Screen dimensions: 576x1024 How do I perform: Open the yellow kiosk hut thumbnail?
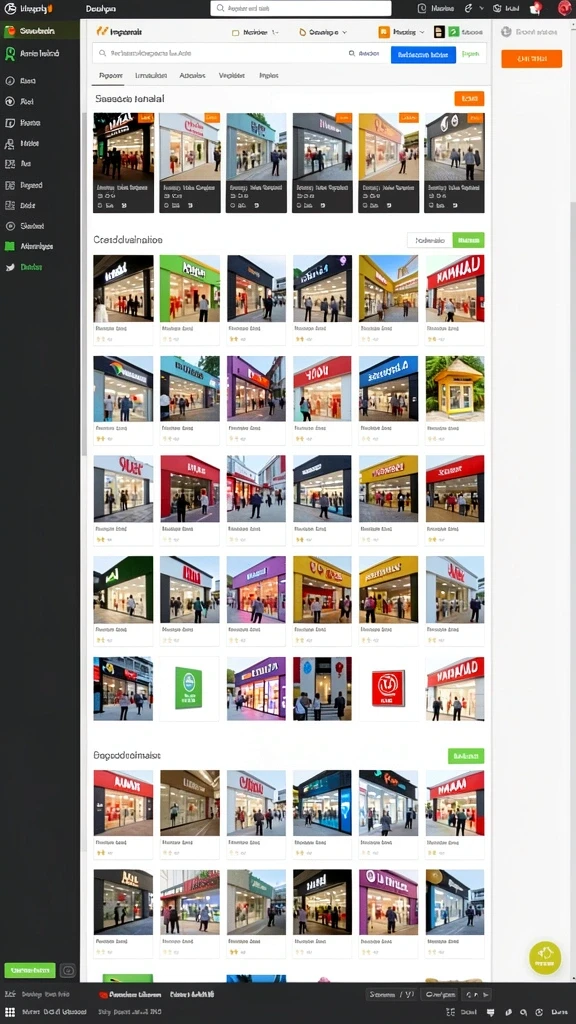455,388
